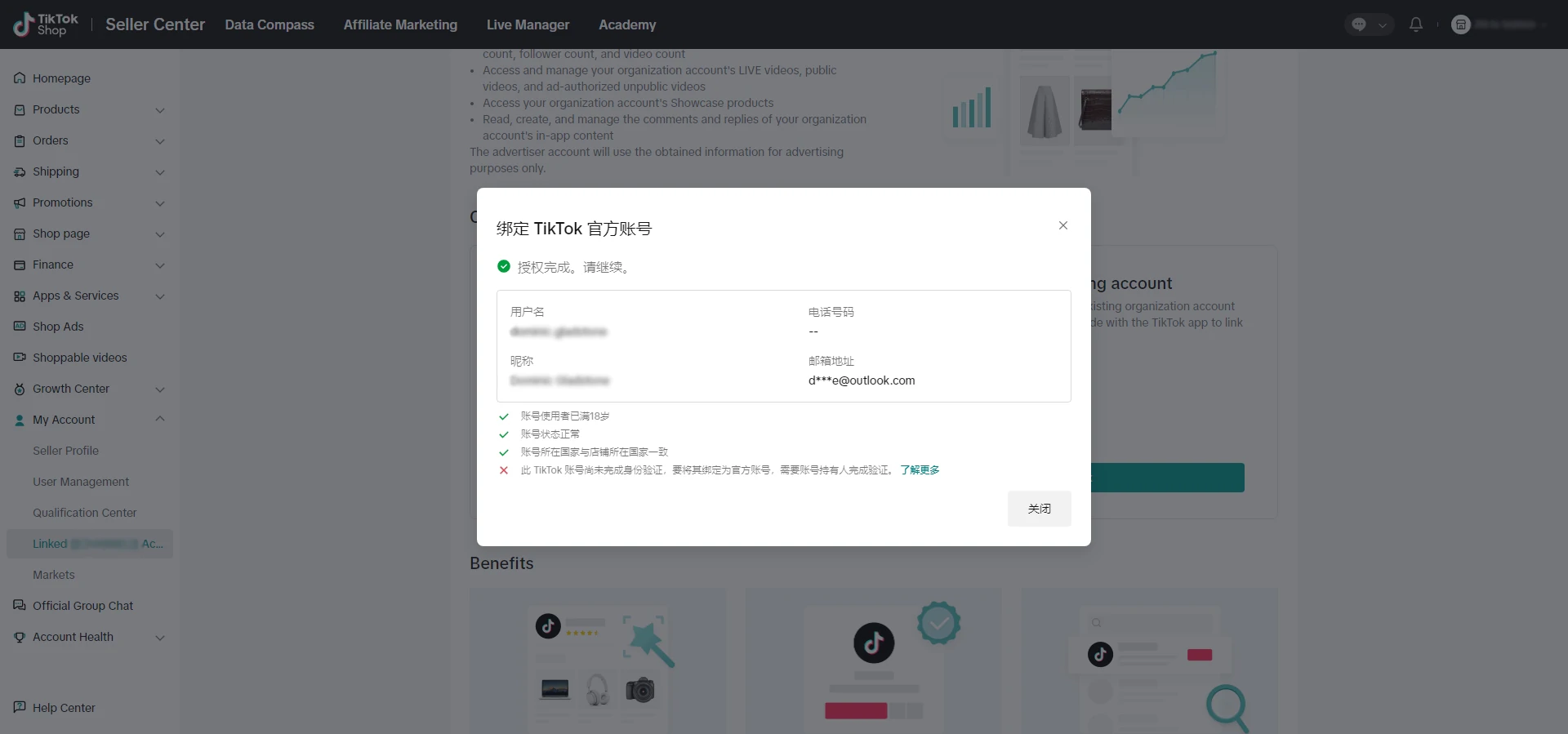Screen dimensions: 1568x734
Task: Select Seller Profile under My Account
Action: tap(65, 451)
